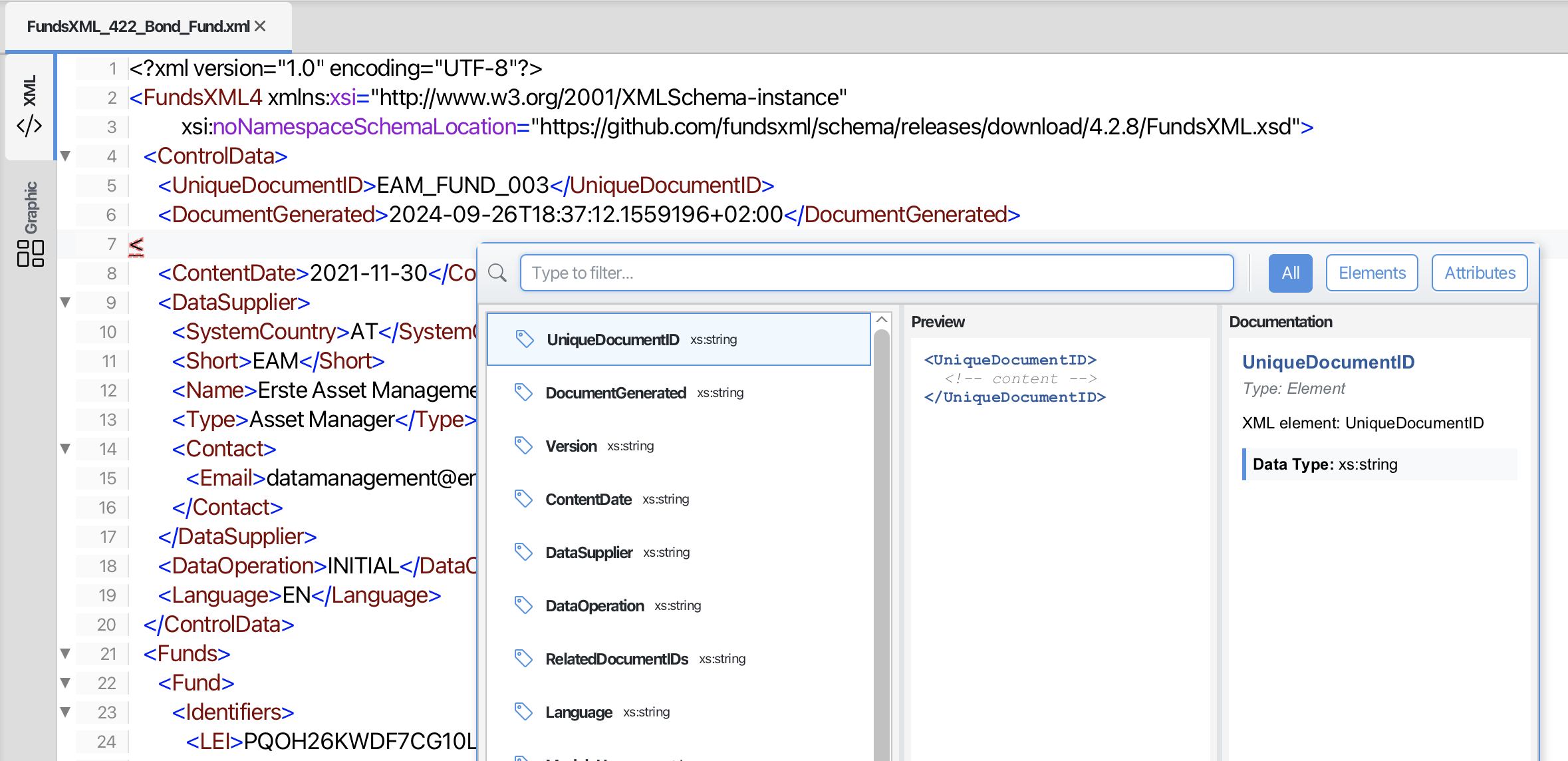Screen dimensions: 1568x761
Task: Click the magnifier search icon in the filter bar
Action: (x=497, y=273)
